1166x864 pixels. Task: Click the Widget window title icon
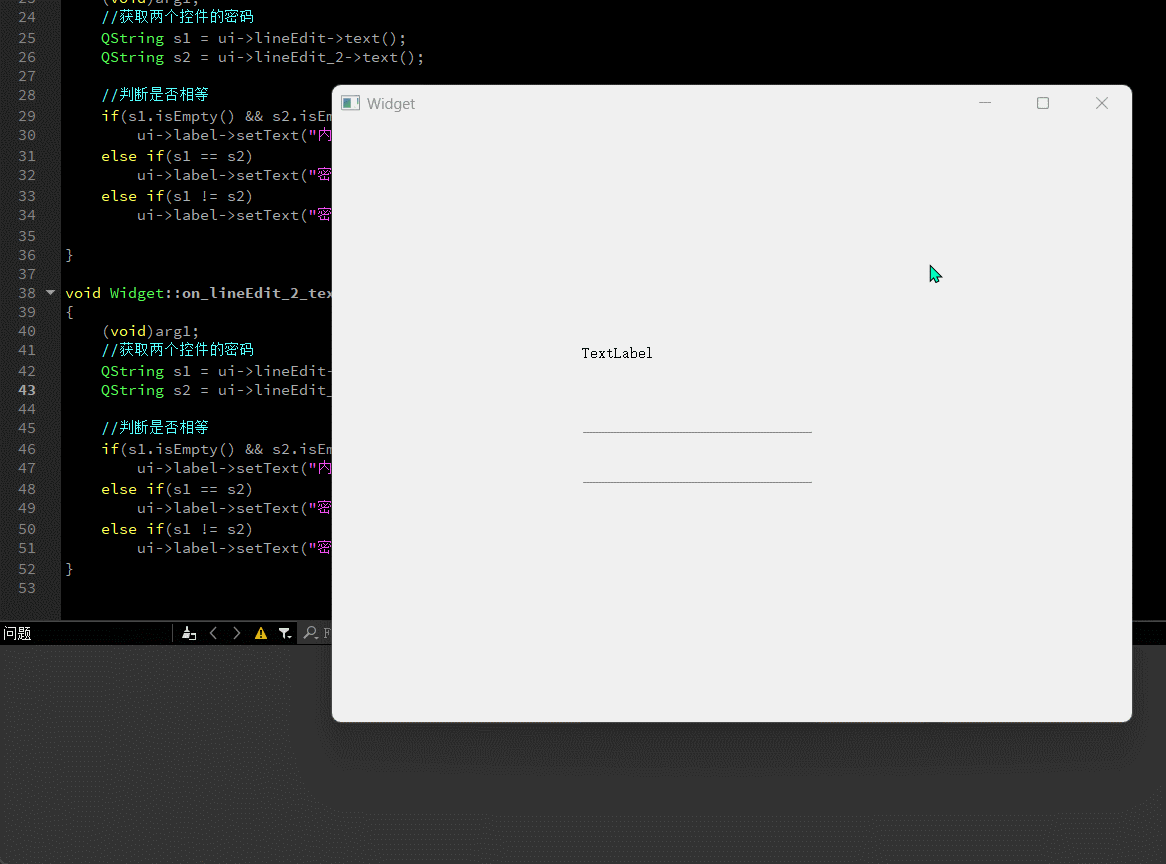tap(350, 103)
